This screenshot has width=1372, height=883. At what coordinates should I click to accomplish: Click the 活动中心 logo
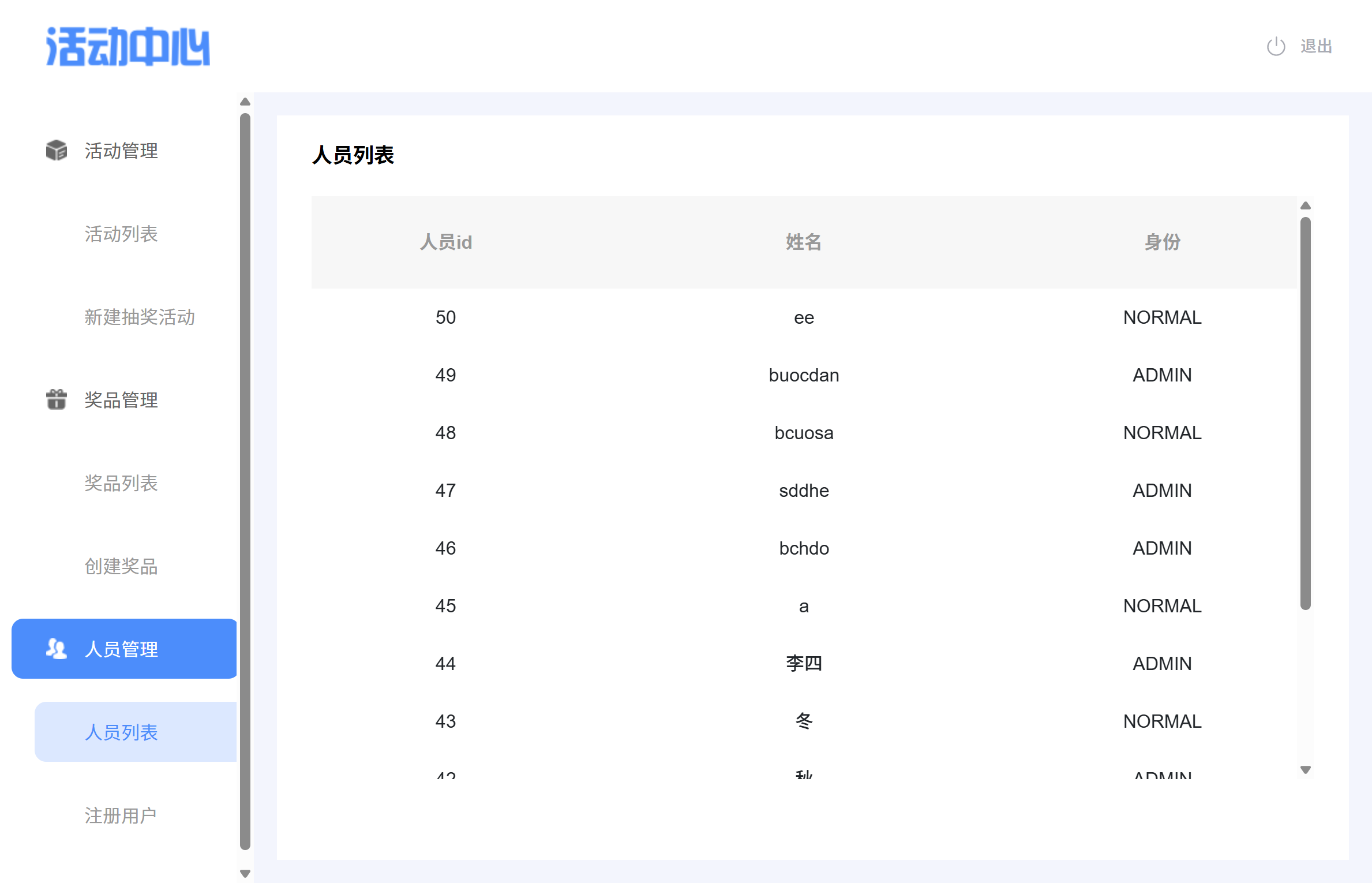128,46
